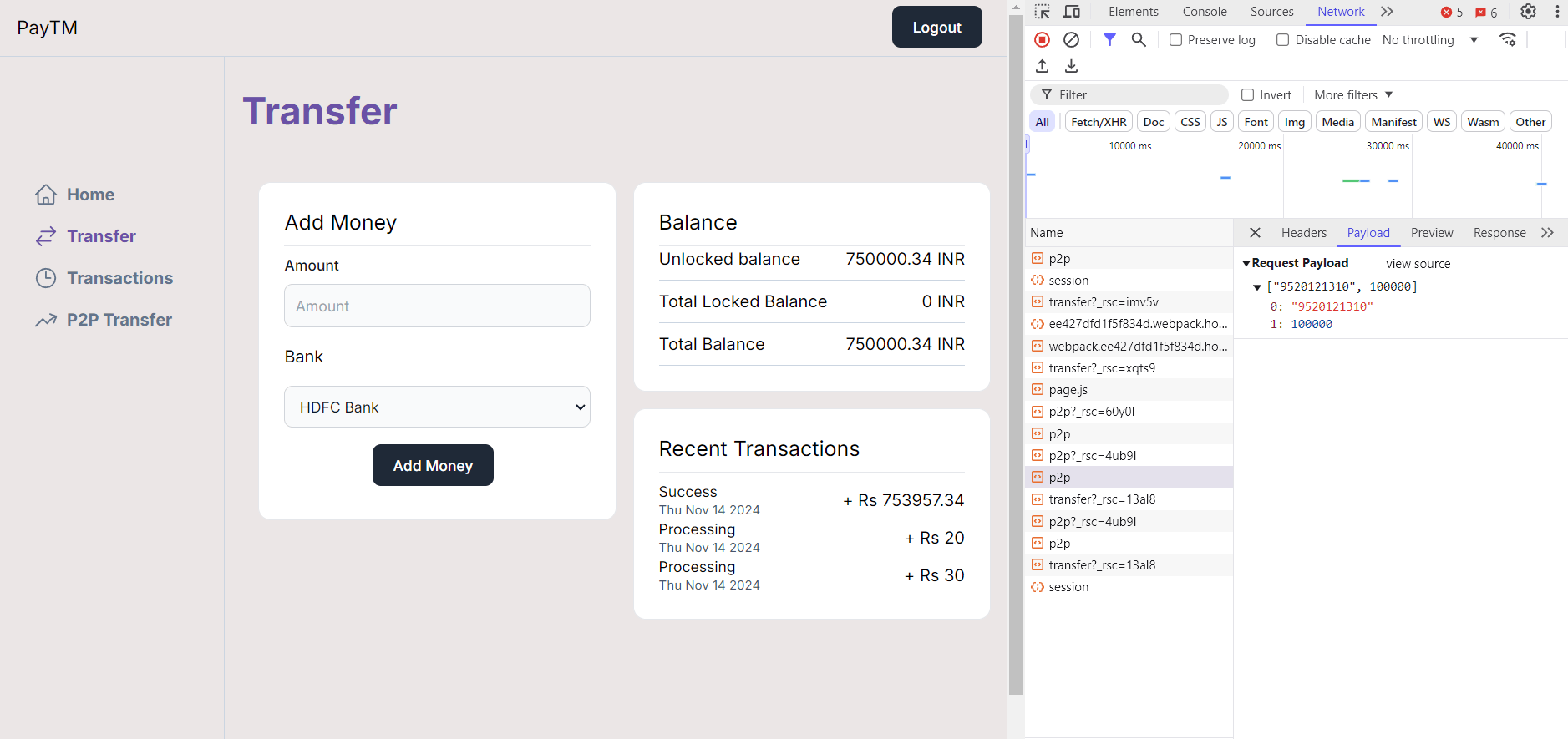Click the export HAR download icon
Image resolution: width=1568 pixels, height=739 pixels.
[1071, 66]
